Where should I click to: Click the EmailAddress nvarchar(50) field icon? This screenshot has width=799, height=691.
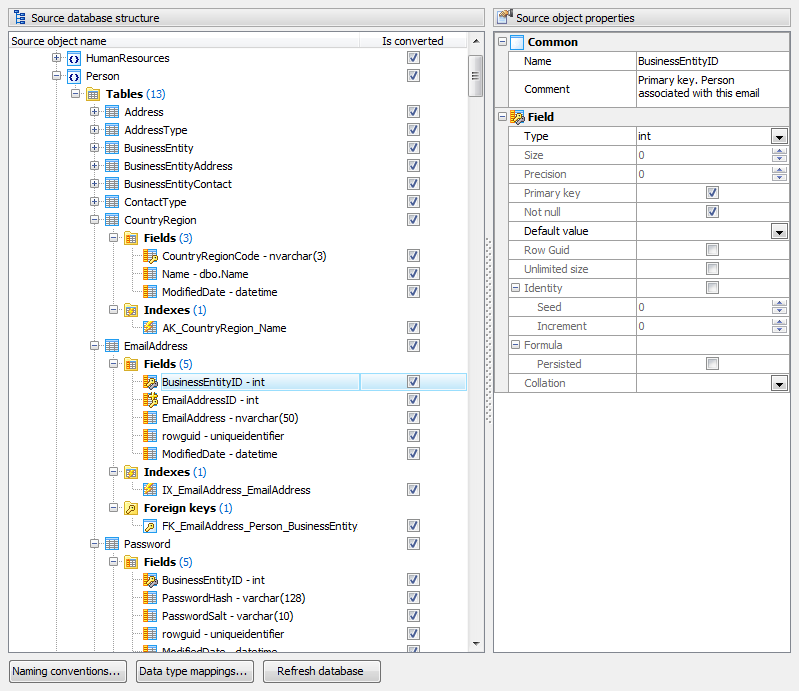(x=150, y=418)
